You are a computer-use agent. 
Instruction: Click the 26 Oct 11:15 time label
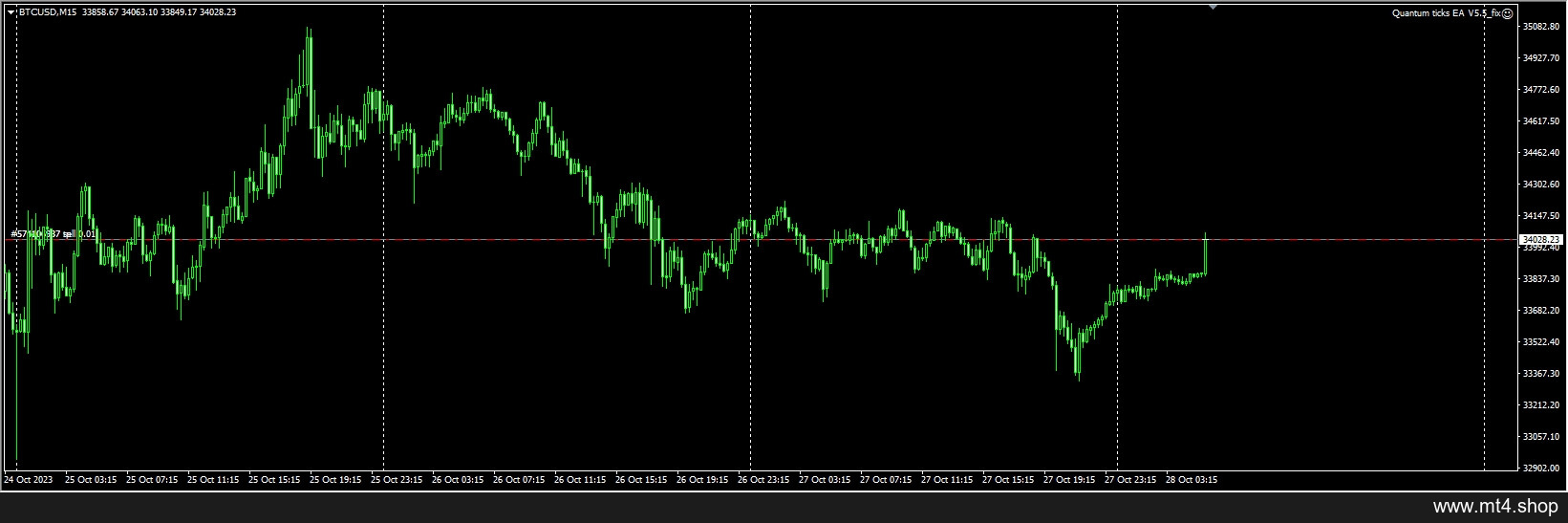(580, 479)
